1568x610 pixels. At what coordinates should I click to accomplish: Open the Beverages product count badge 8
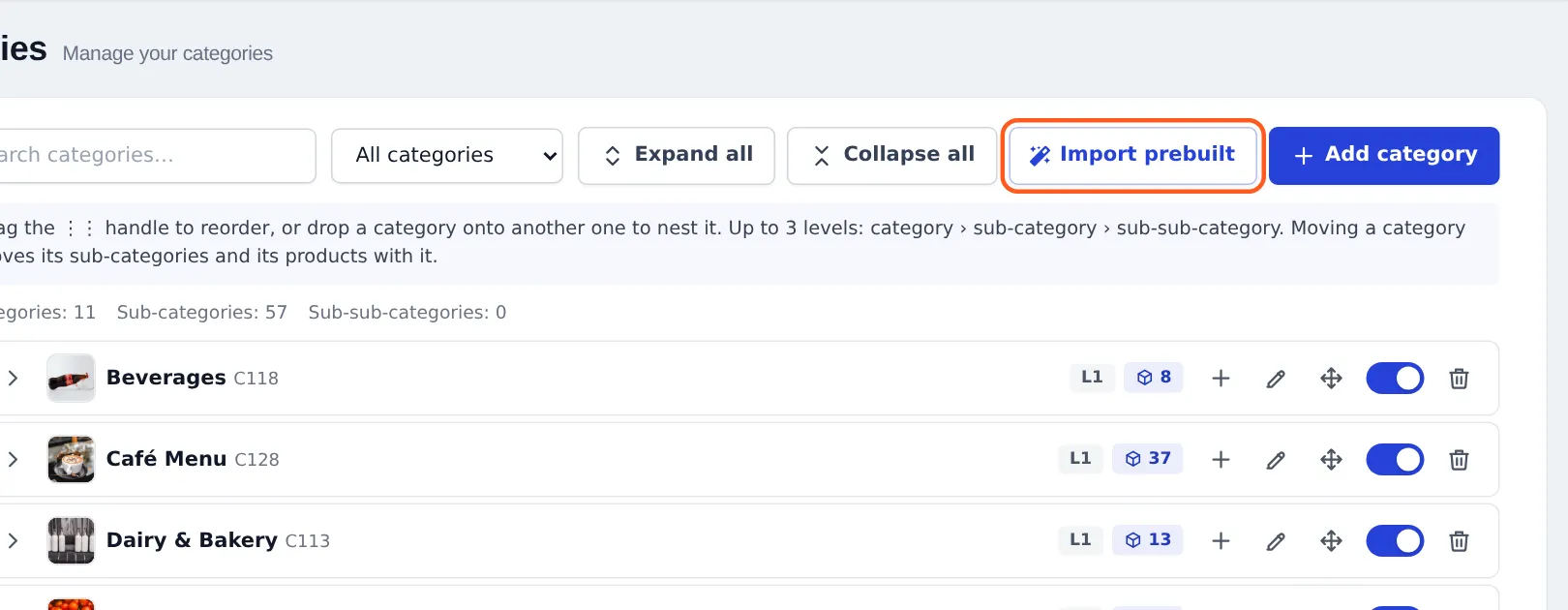[x=1154, y=378]
